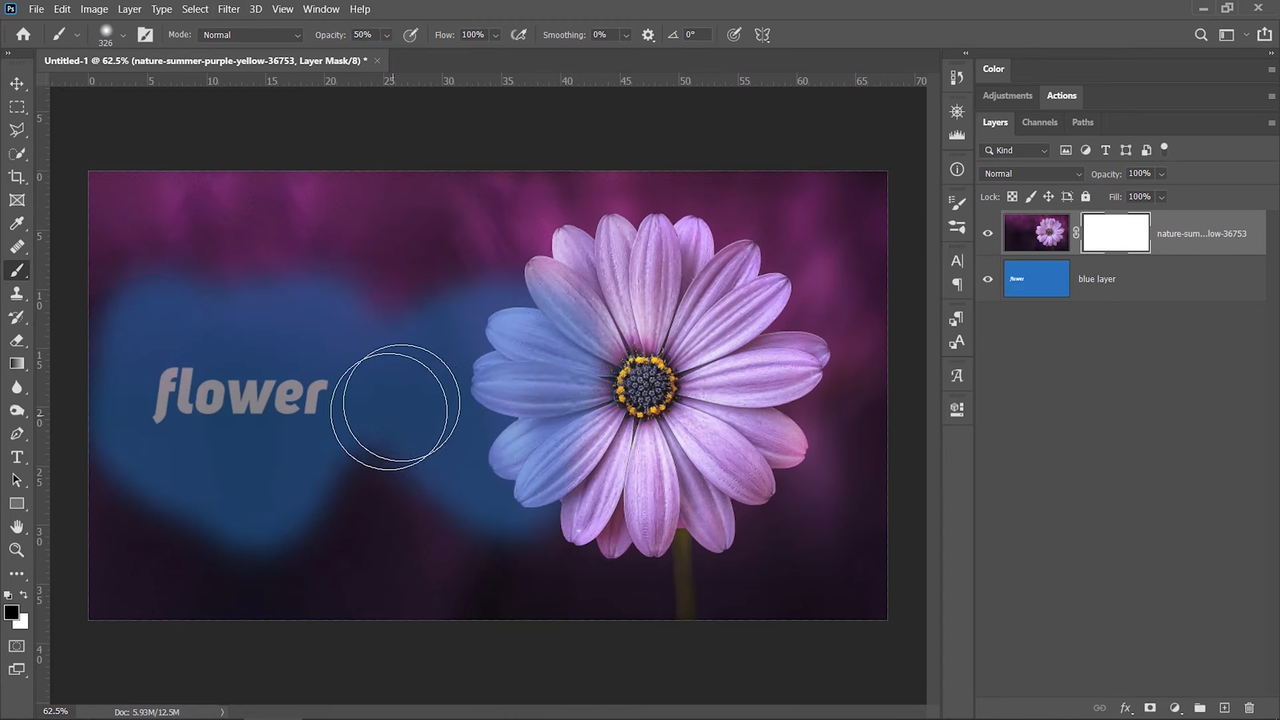
Task: Open the Opacity dropdown in the Layers panel
Action: tap(1160, 173)
